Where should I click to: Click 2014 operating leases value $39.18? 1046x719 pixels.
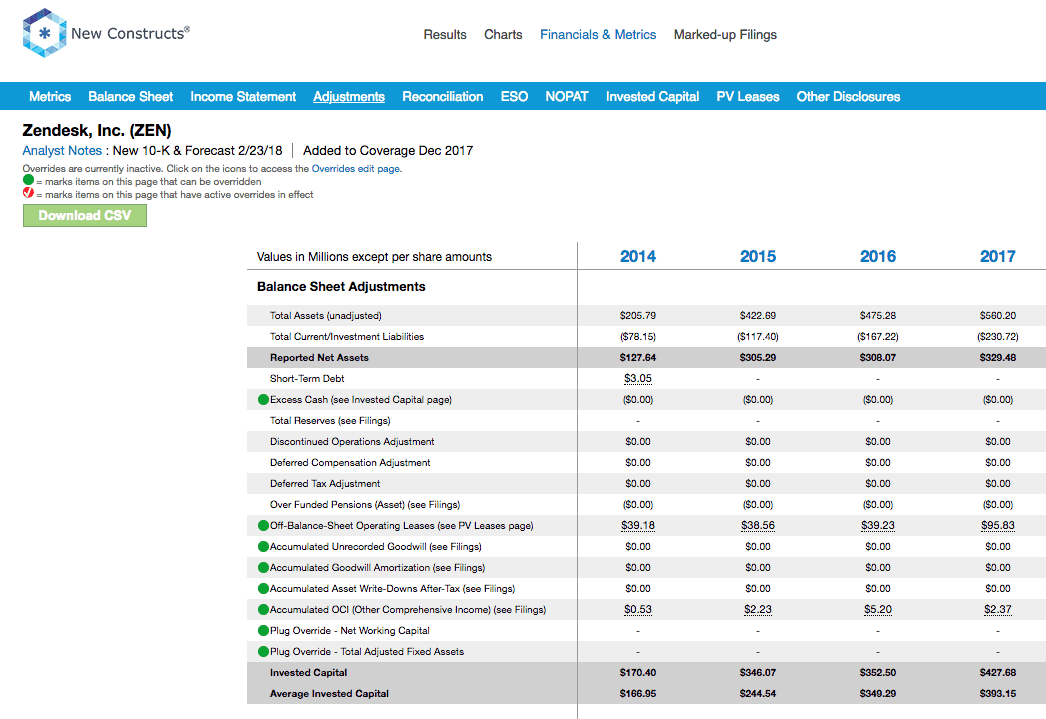[638, 526]
